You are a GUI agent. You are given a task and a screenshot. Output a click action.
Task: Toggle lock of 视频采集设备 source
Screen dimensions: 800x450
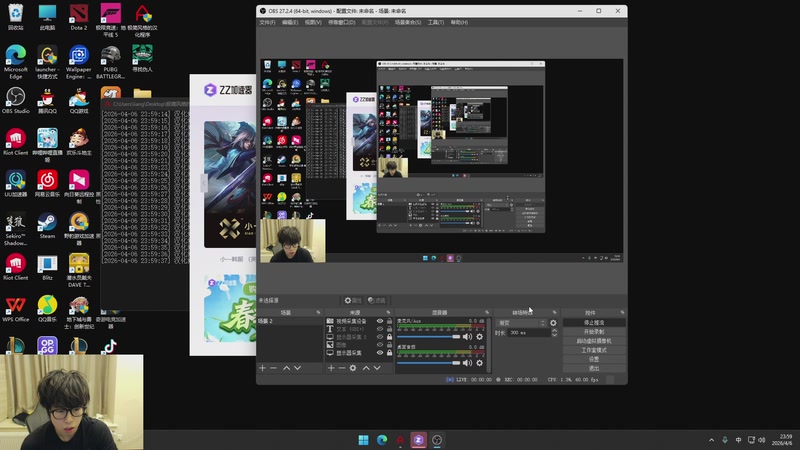389,321
